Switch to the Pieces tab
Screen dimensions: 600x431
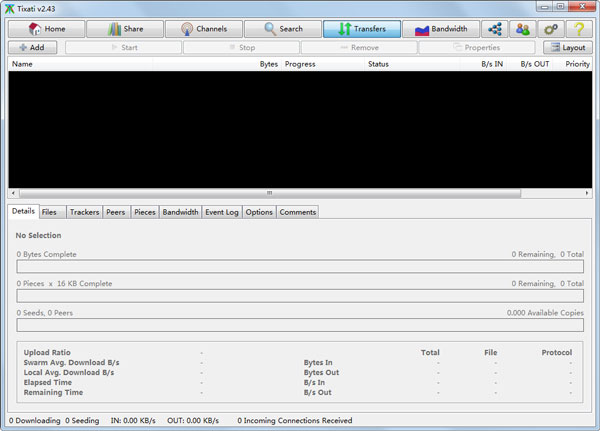point(145,212)
